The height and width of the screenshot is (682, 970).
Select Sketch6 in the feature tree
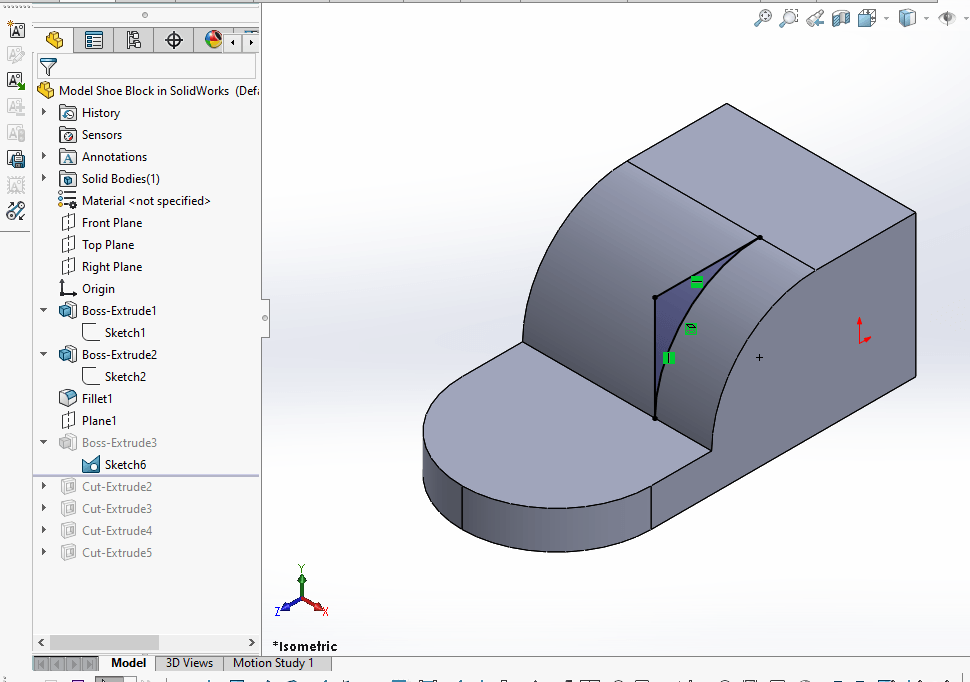tap(125, 465)
